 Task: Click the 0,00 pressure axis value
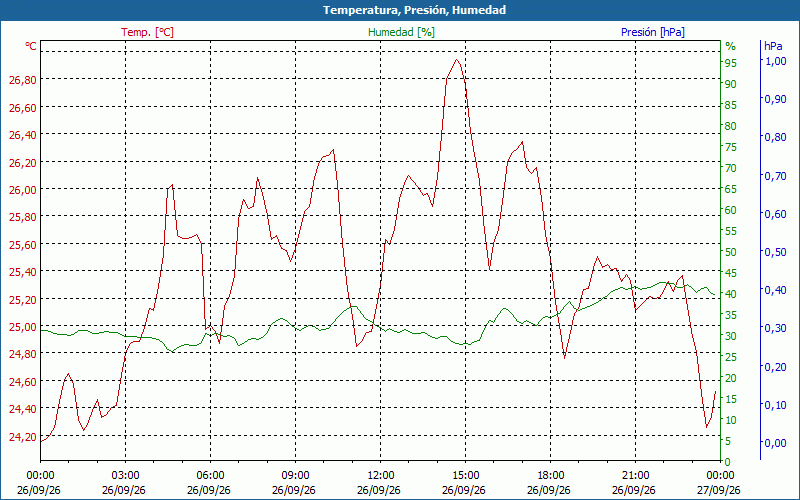(x=776, y=443)
